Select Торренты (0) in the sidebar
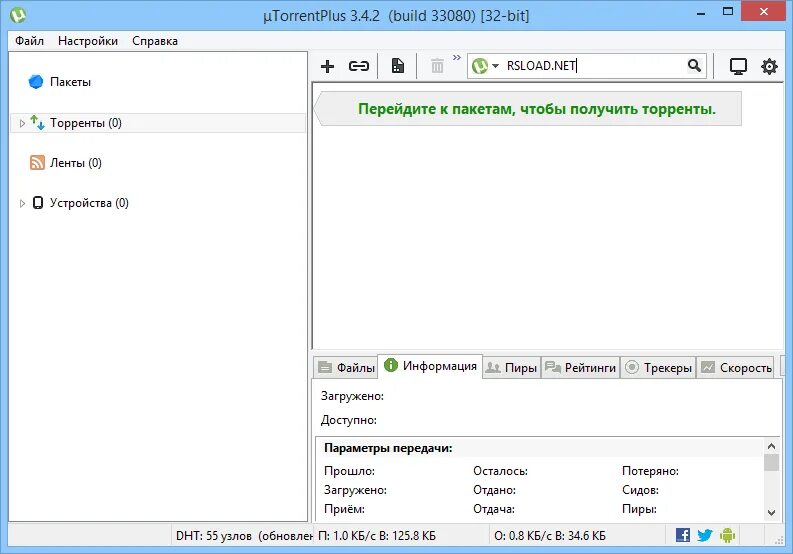This screenshot has height=554, width=793. point(86,123)
